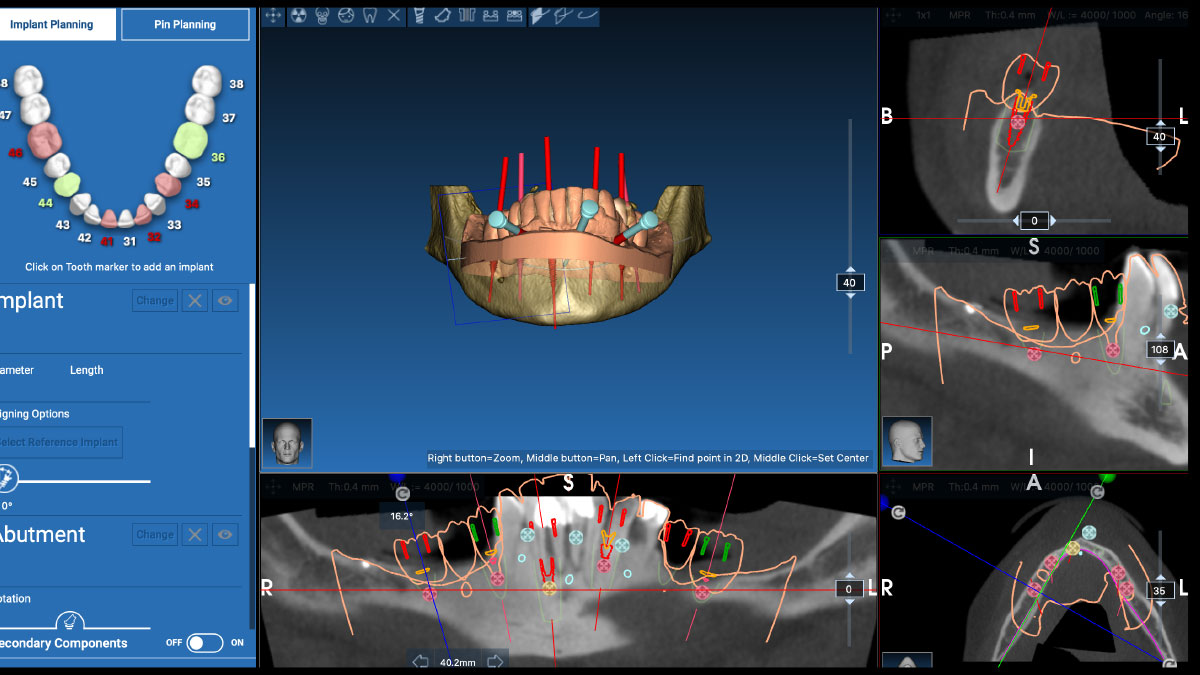Toggle Abutment visibility eye icon

225,535
